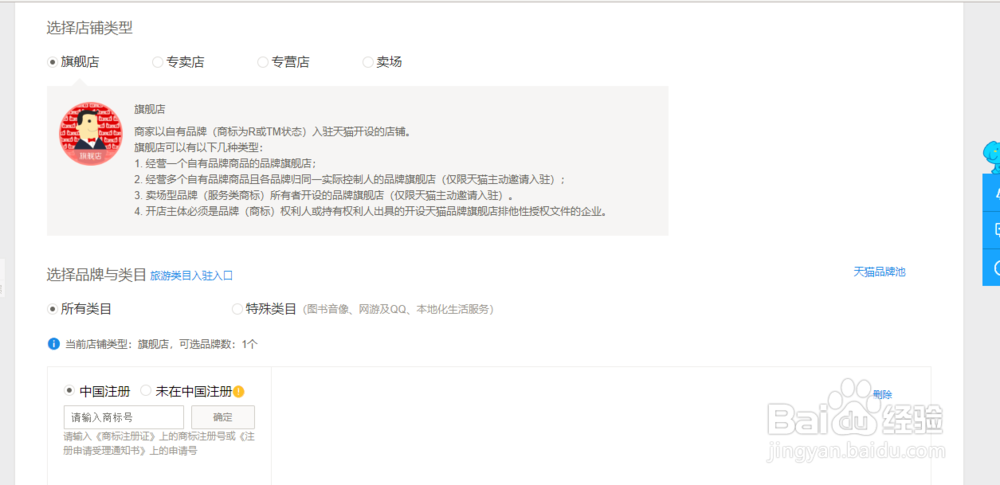1000x485 pixels.
Task: Click the top blue floating sidebar button
Action: coord(991,193)
